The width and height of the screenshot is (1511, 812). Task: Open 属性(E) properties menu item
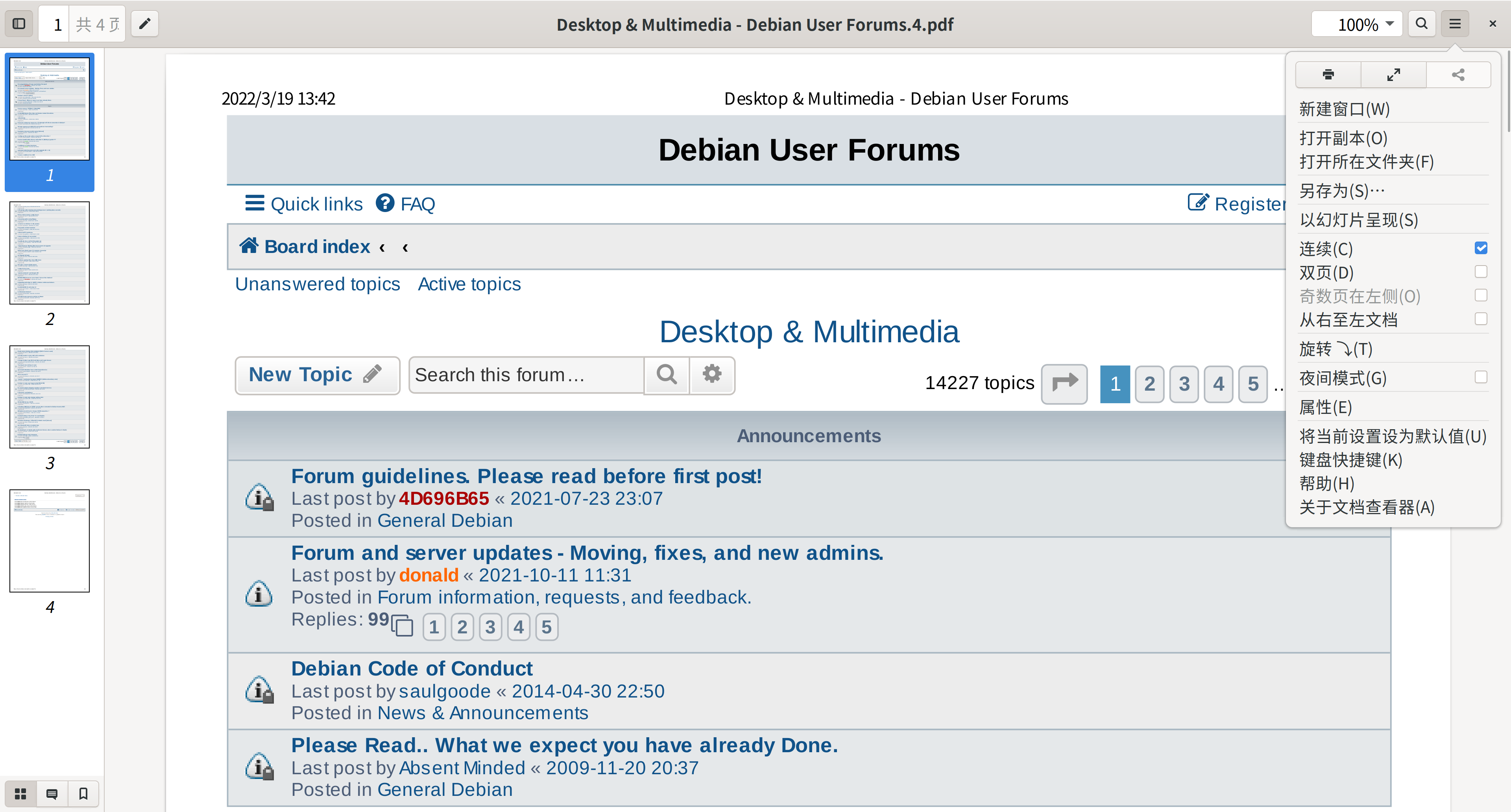[1393, 407]
